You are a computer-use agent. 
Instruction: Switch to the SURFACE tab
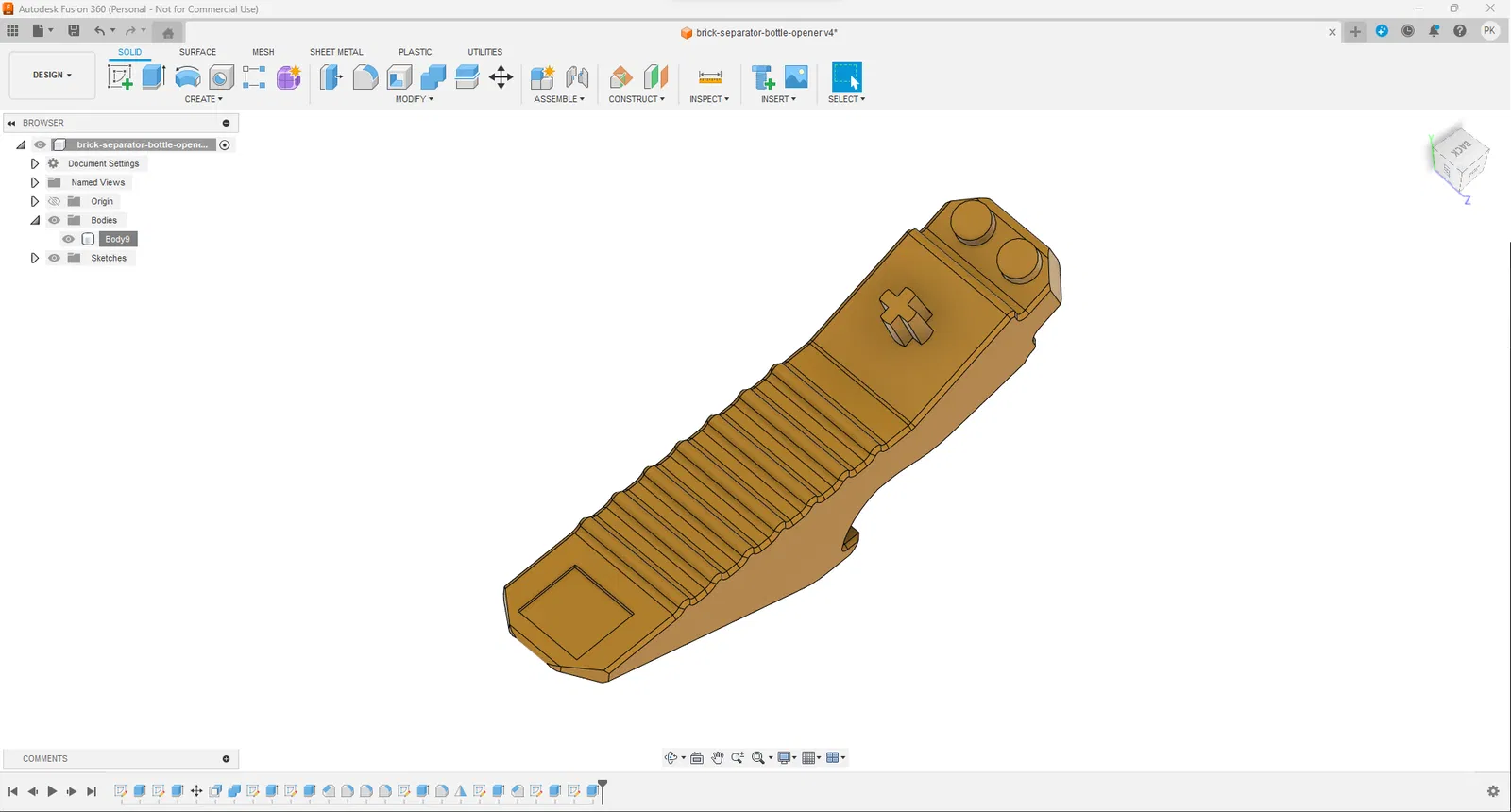[x=197, y=52]
